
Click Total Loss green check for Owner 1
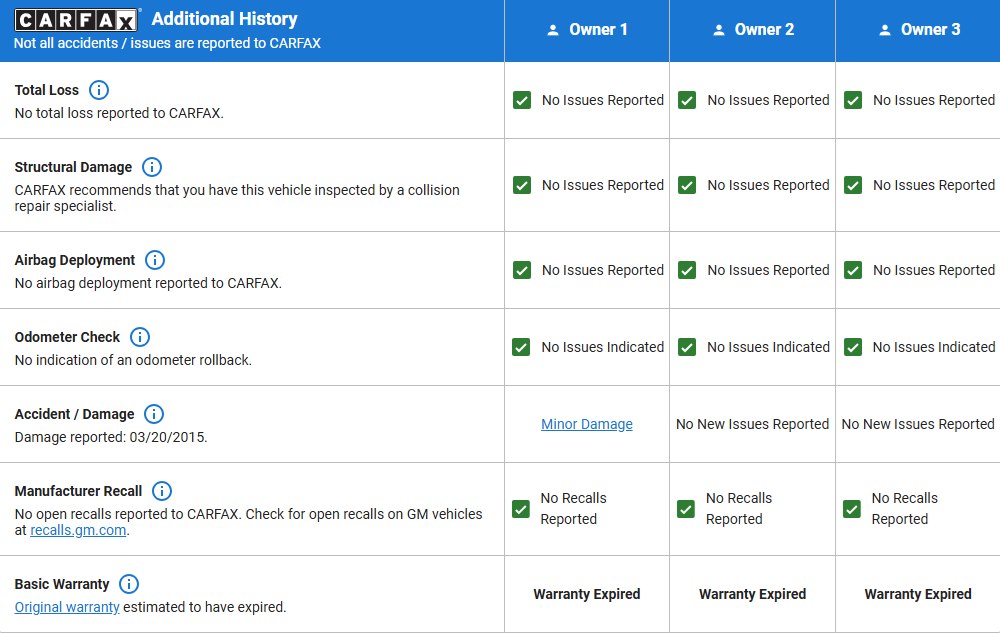pyautogui.click(x=522, y=100)
